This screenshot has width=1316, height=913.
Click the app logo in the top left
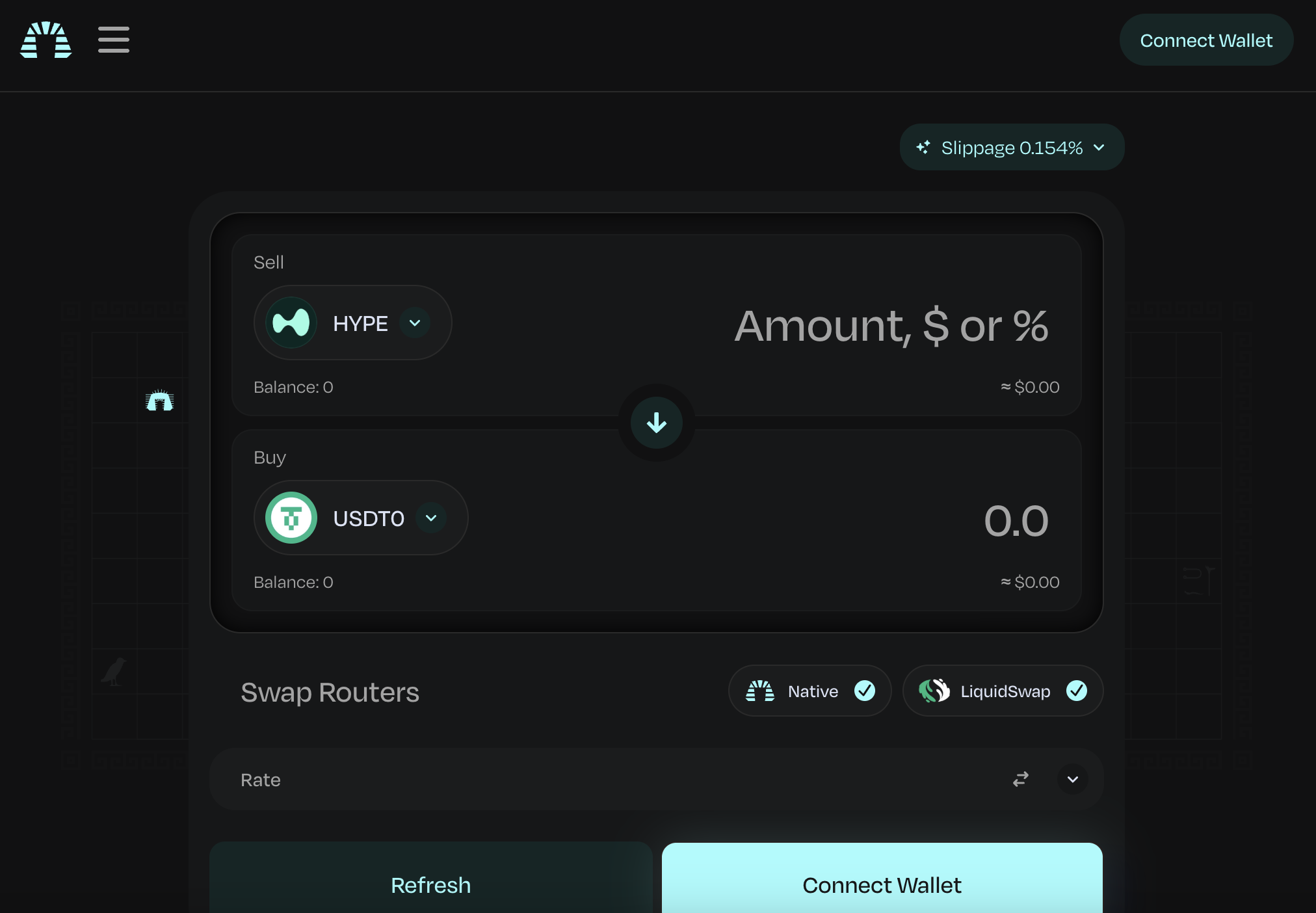[46, 39]
